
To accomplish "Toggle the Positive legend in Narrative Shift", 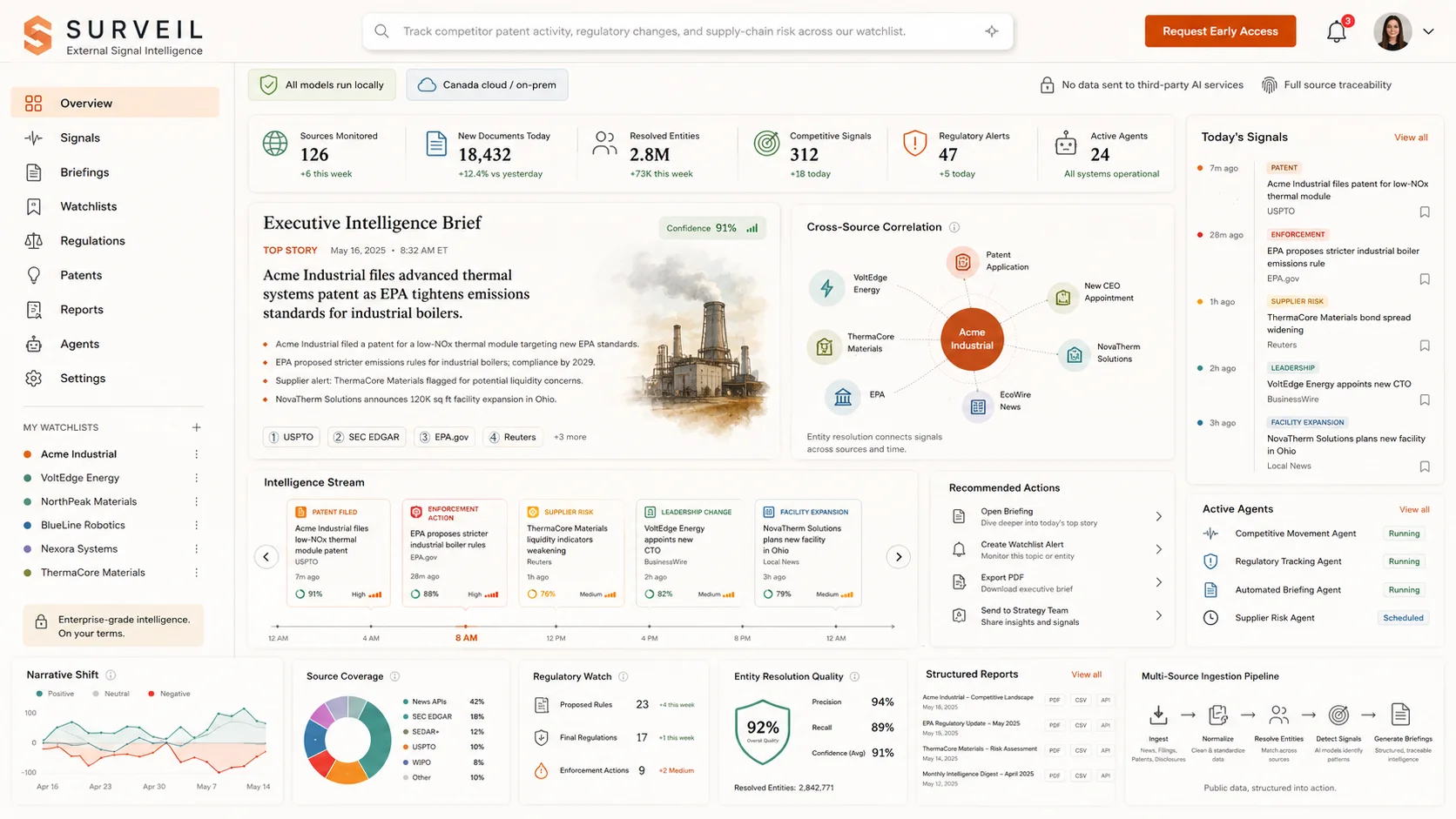I will click(x=54, y=694).
